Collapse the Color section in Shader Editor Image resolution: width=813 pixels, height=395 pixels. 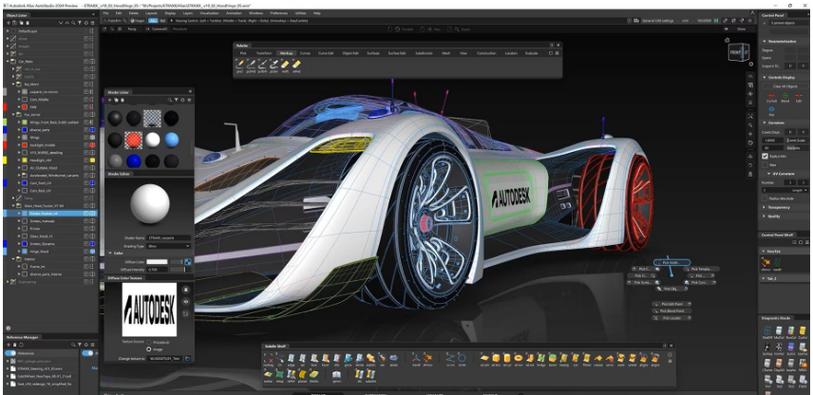click(x=110, y=253)
